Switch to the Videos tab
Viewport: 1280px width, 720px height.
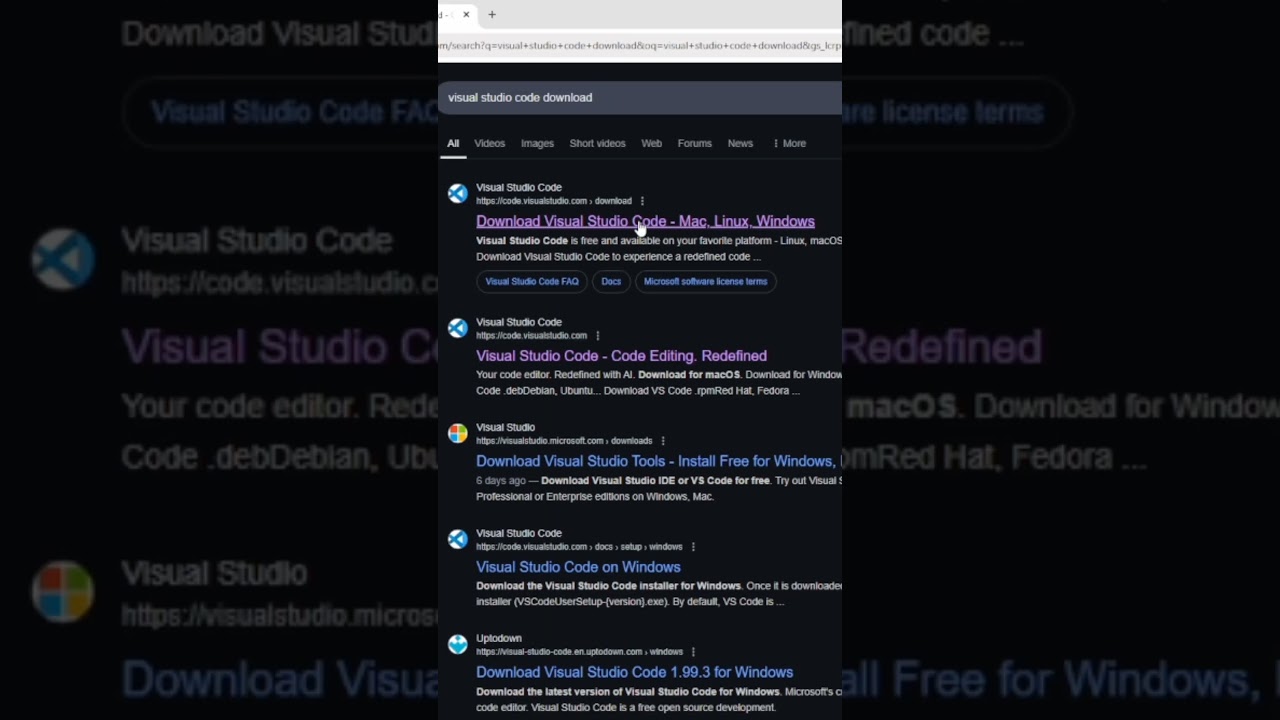489,143
